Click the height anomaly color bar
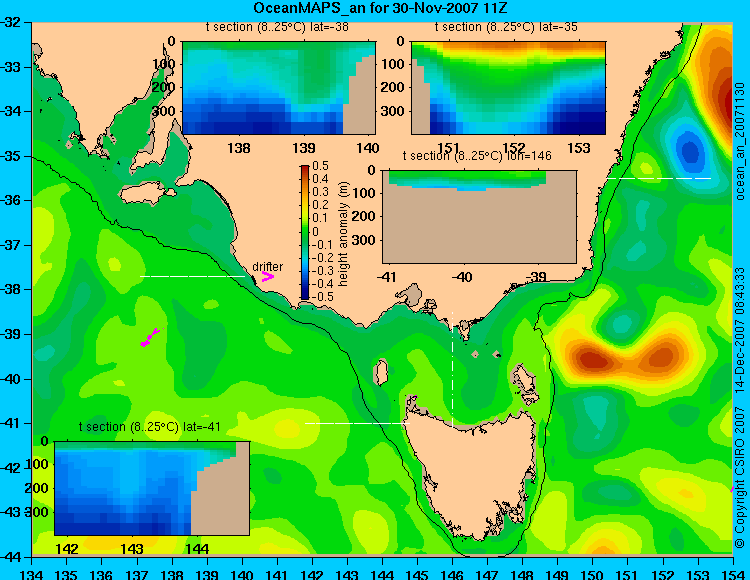 point(305,232)
